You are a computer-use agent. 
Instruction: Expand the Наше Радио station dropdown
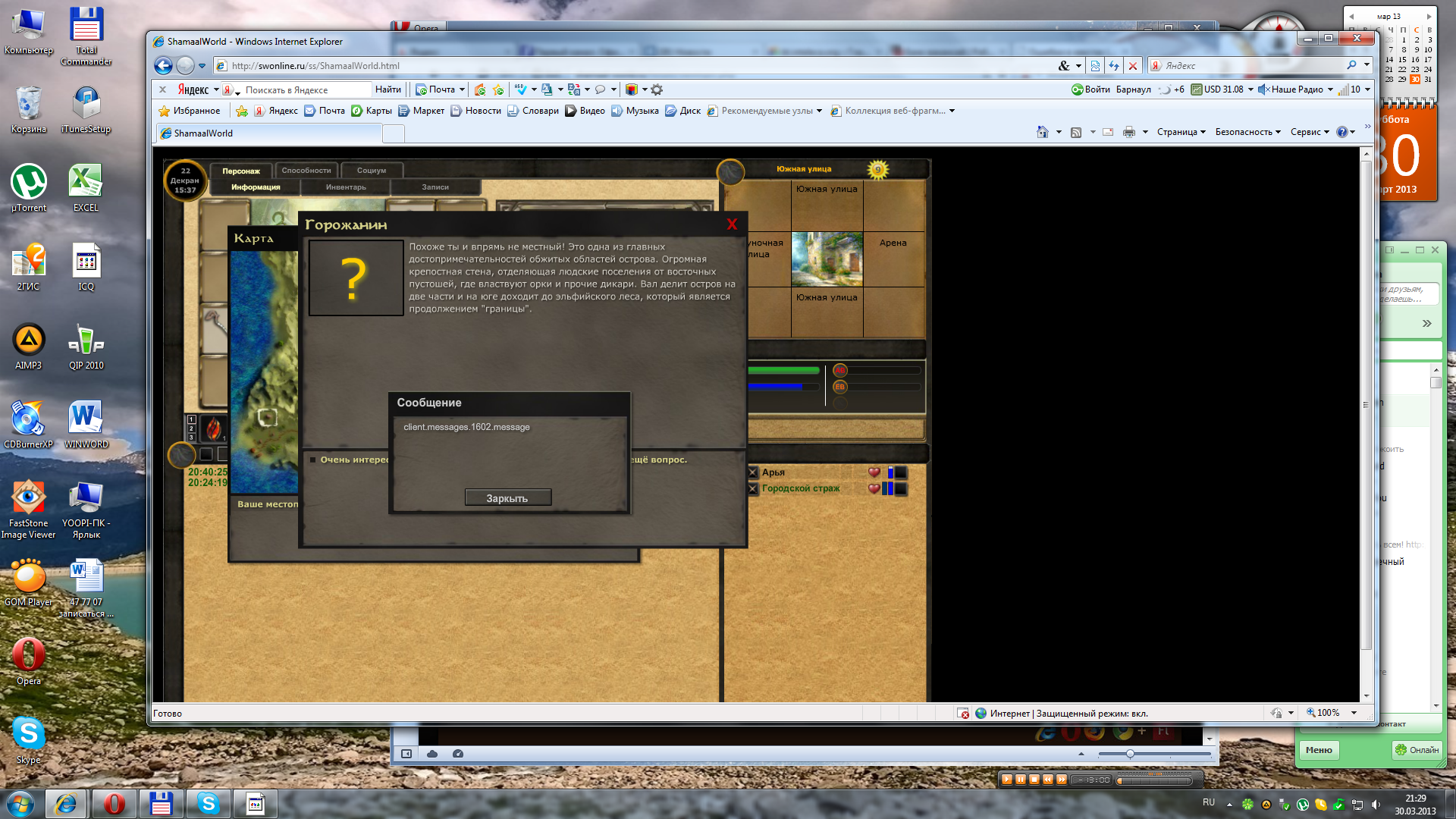coord(1330,89)
